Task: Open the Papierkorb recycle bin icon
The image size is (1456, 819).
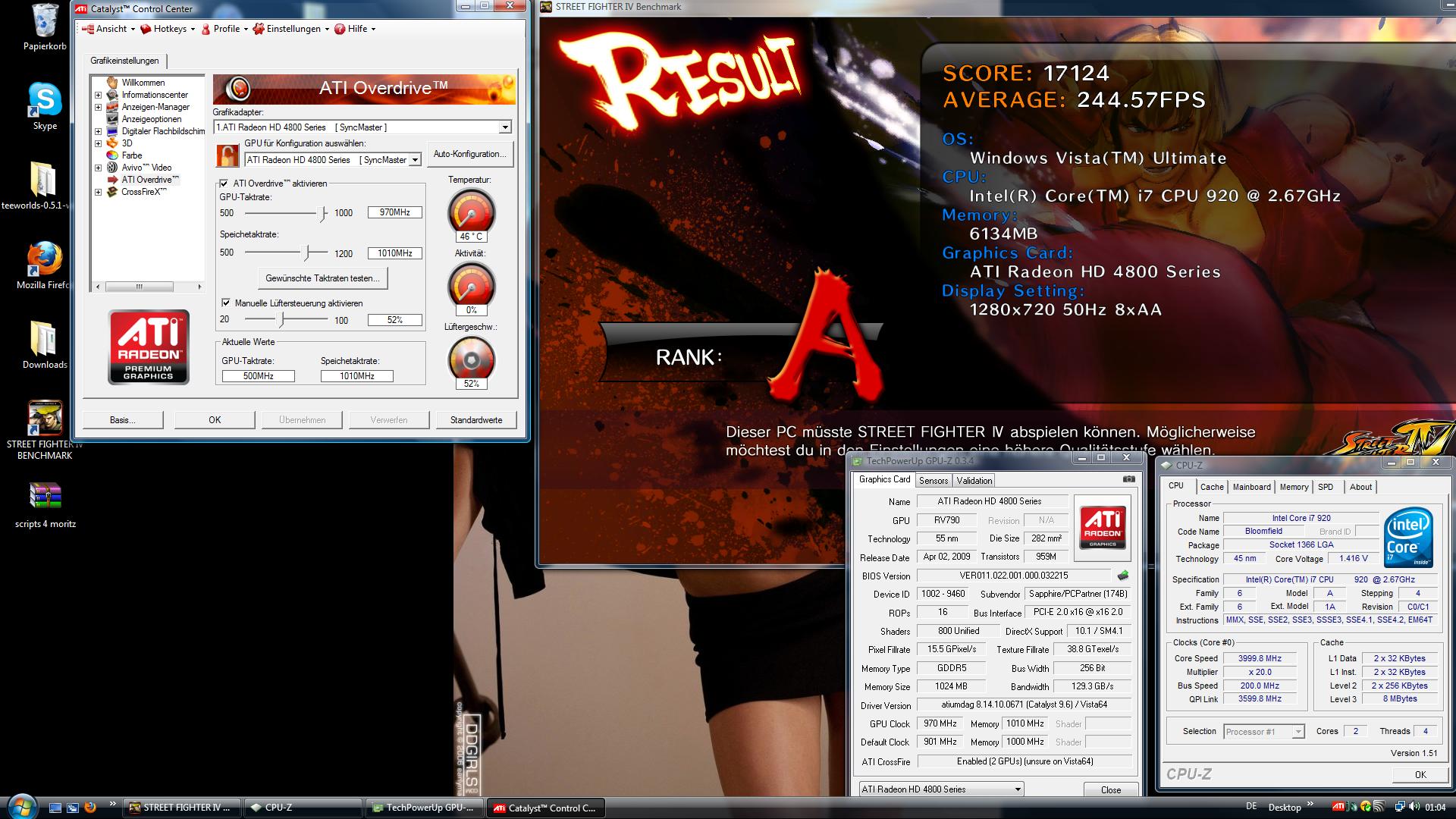Action: pos(45,22)
